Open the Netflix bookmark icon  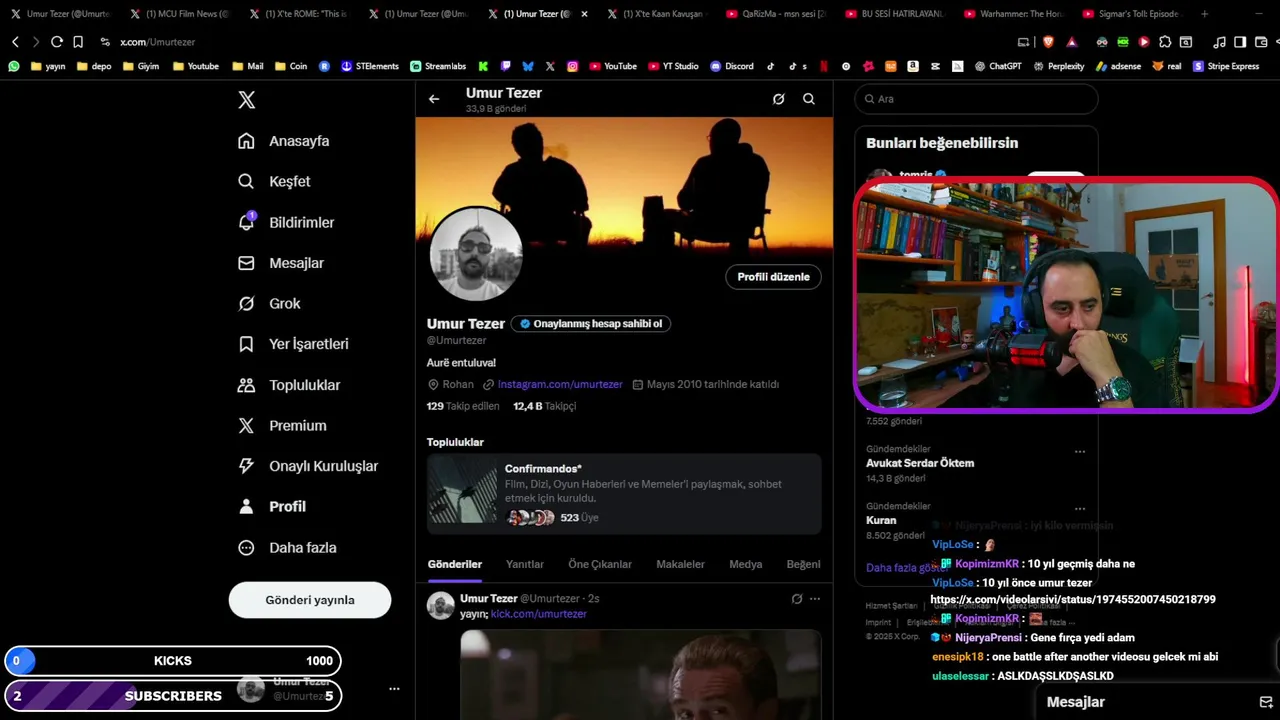(x=824, y=66)
